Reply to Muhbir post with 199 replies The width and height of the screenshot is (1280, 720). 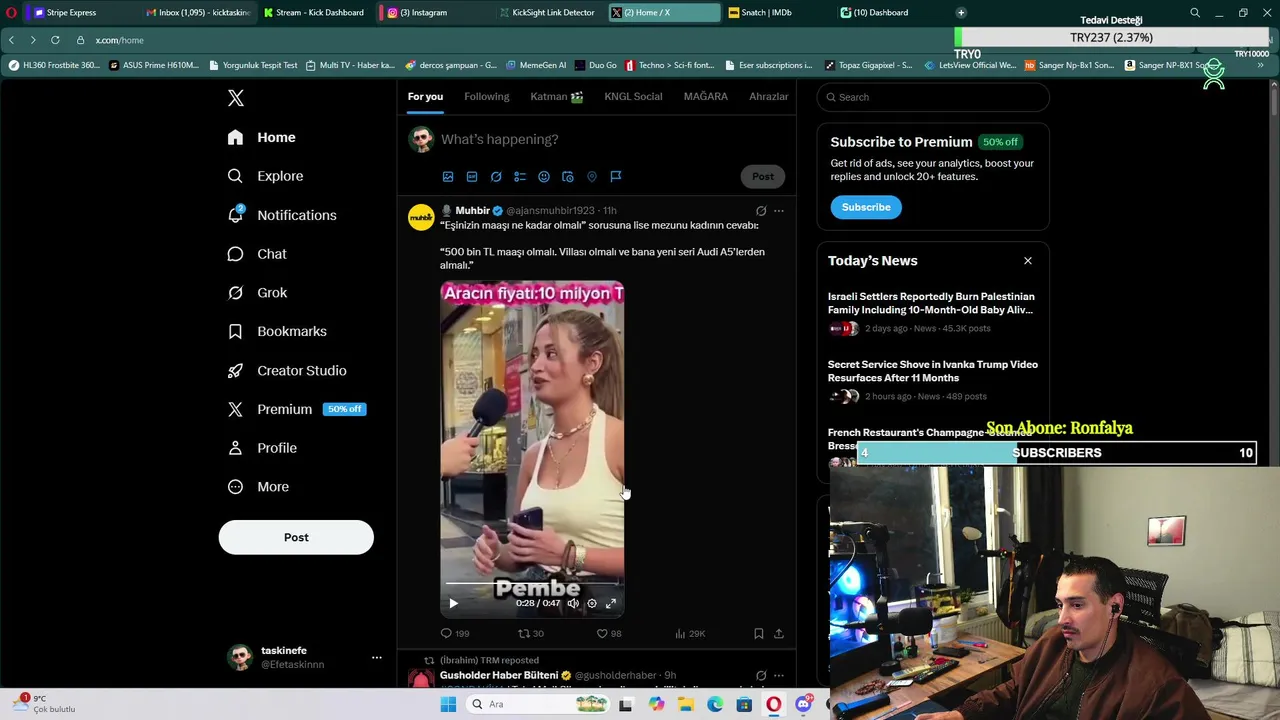point(455,633)
